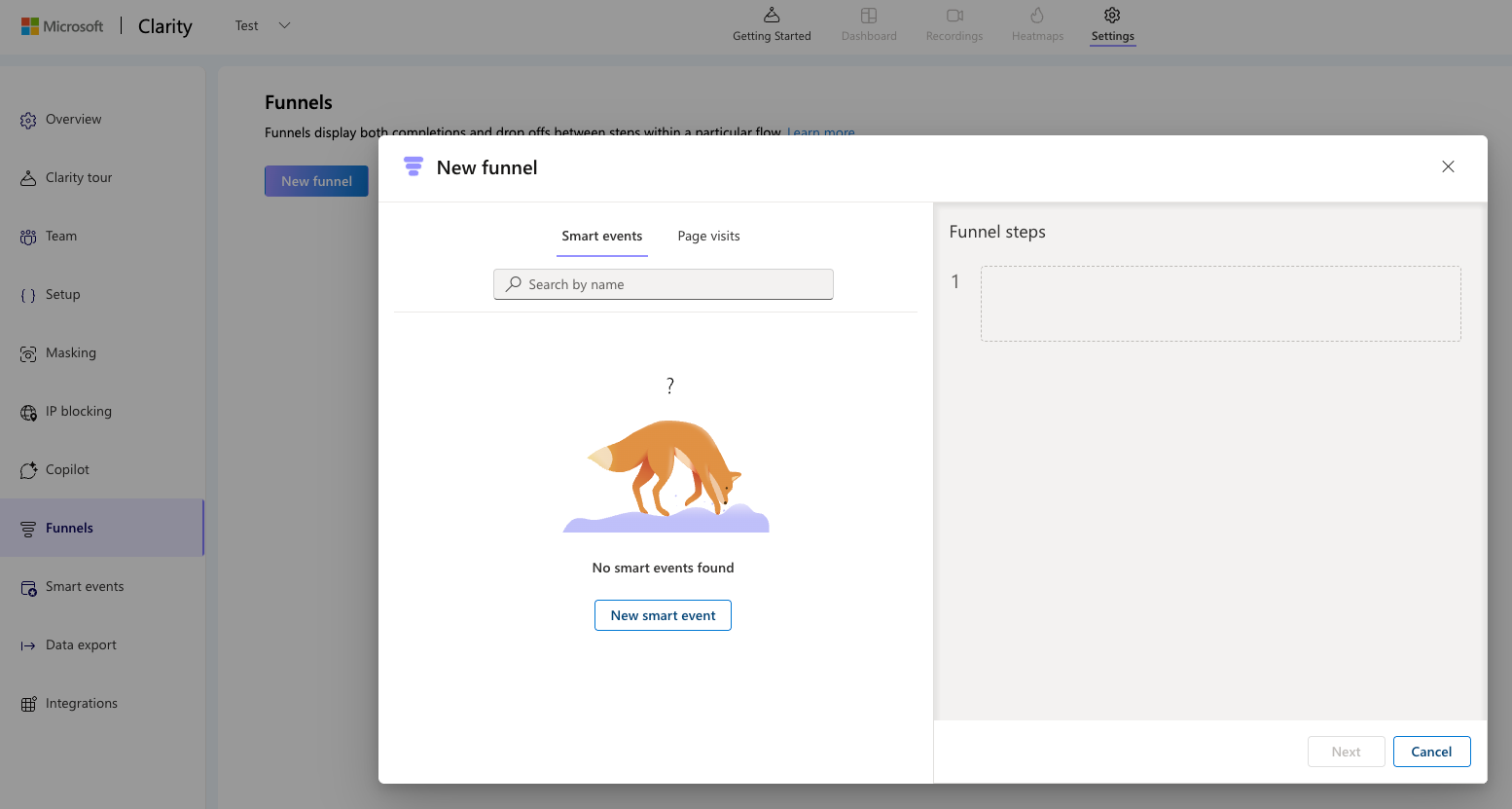Select the Copilot icon in sidebar
1512x809 pixels.
[28, 470]
